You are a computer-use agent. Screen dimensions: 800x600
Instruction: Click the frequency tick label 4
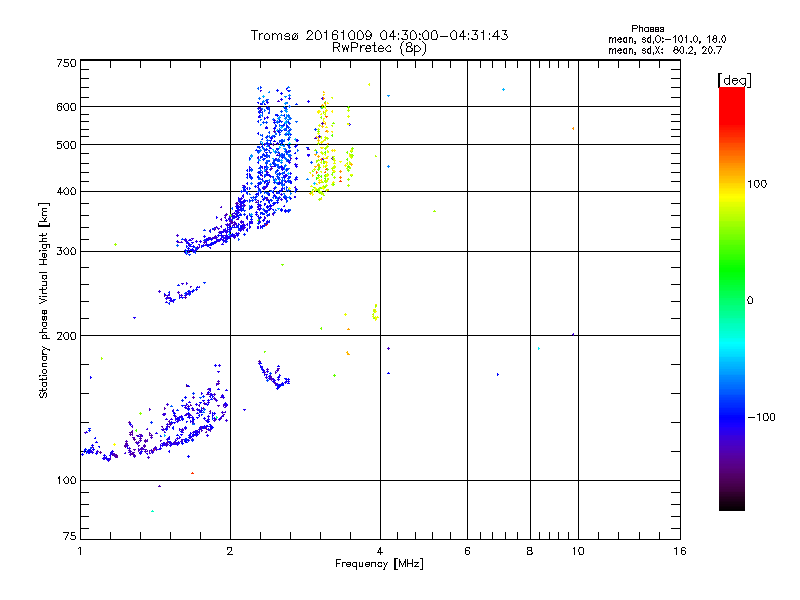[380, 551]
